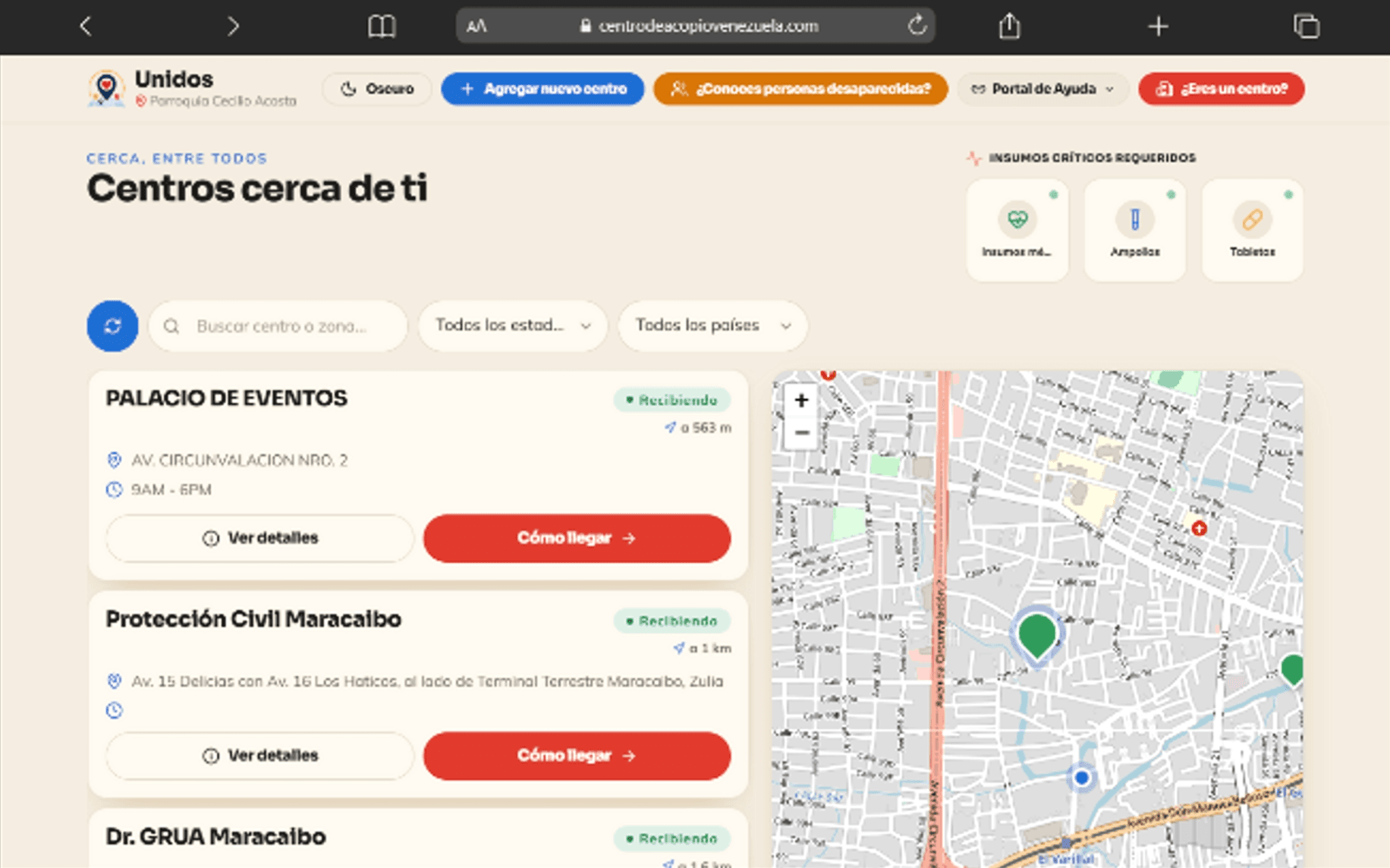View details of Protección Civil Maracaibo
Viewport: 1390px width, 868px height.
coord(259,756)
